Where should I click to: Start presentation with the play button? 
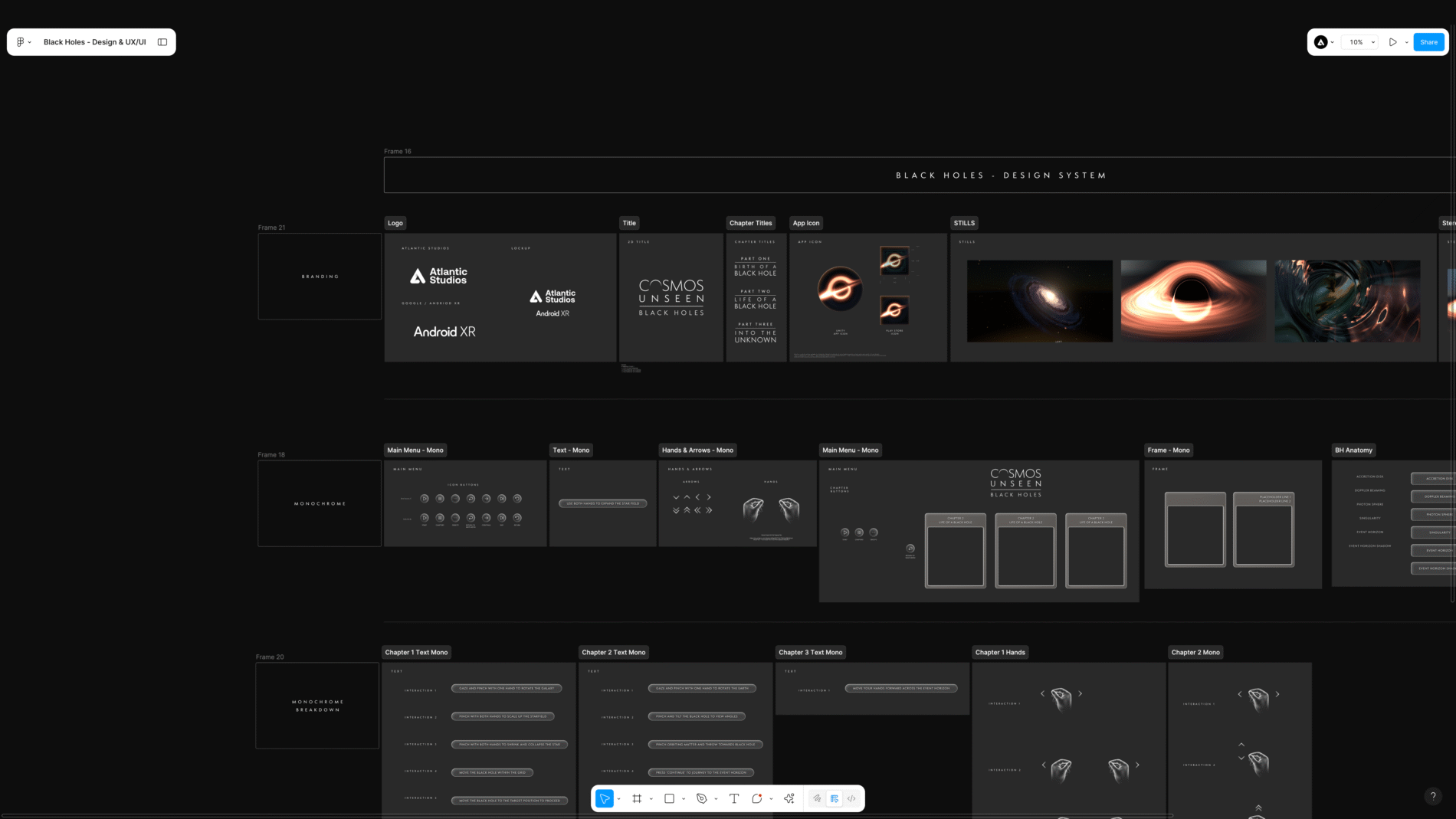pyautogui.click(x=1392, y=42)
